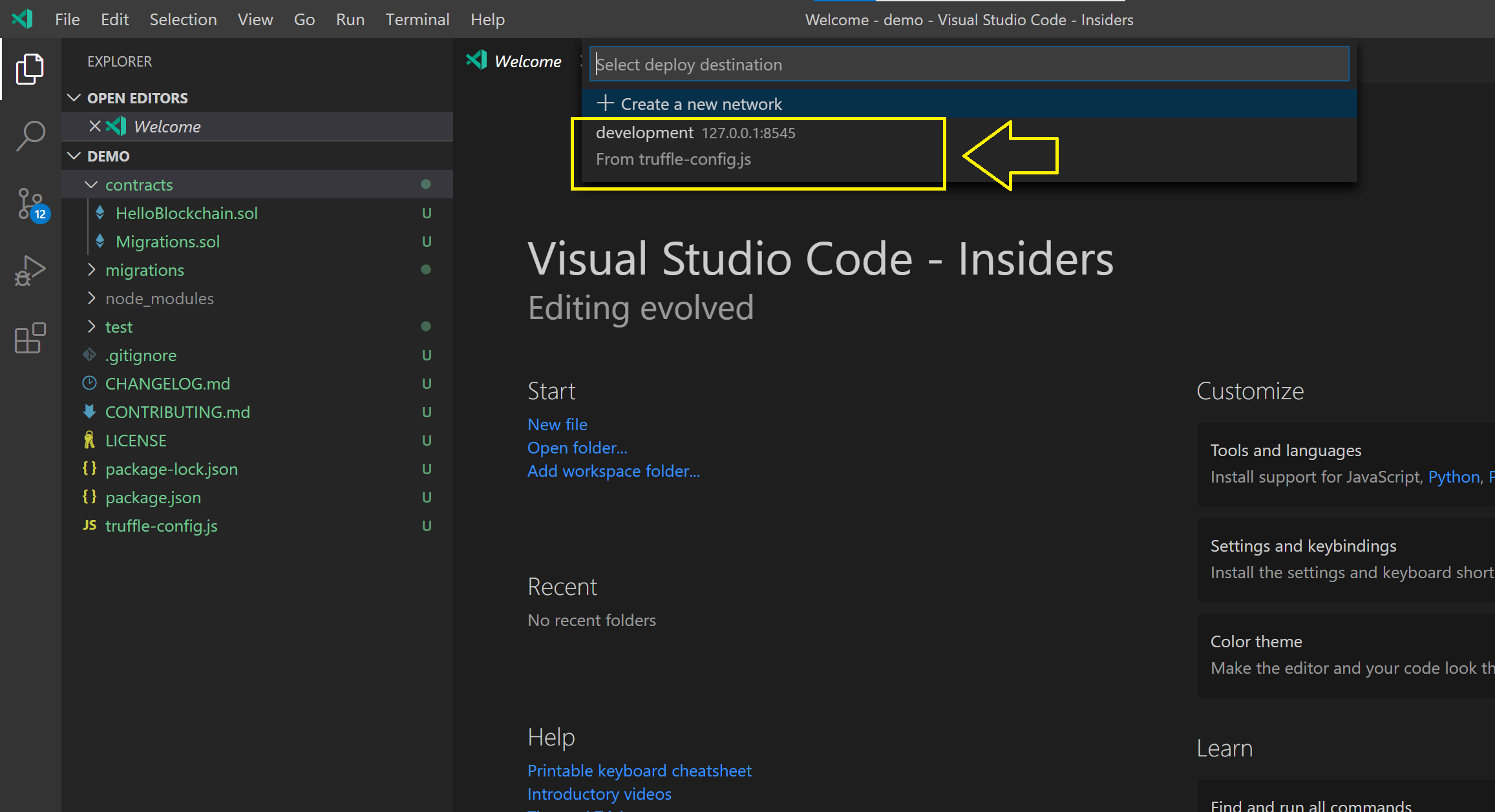Click the VS Code logo in title bar
Viewport: 1495px width, 812px height.
coord(23,19)
